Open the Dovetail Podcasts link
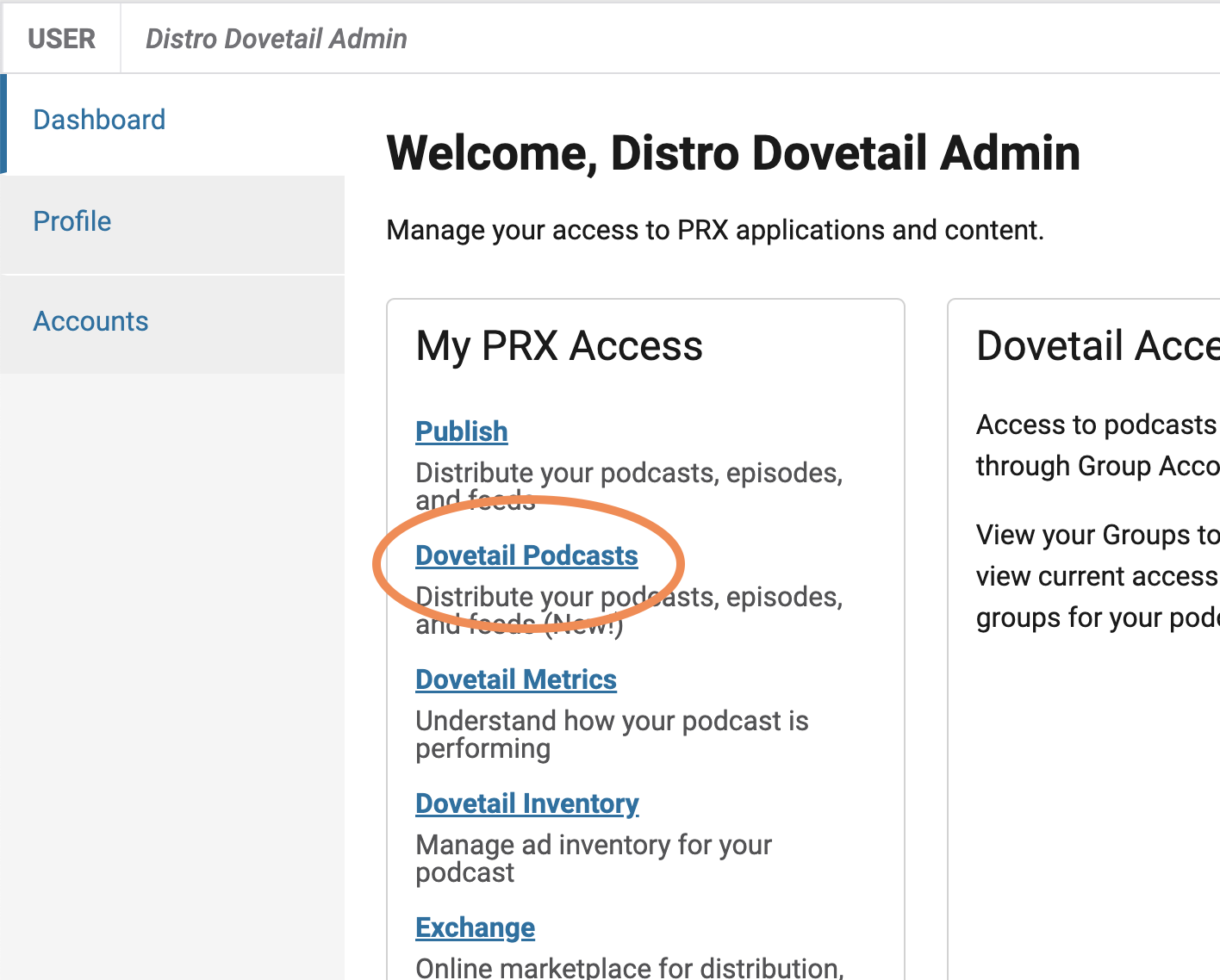 [526, 555]
